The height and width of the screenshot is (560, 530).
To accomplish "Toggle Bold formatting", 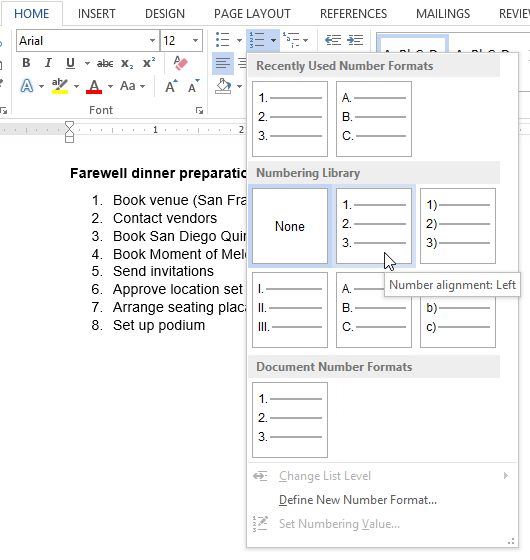I will click(x=26, y=63).
